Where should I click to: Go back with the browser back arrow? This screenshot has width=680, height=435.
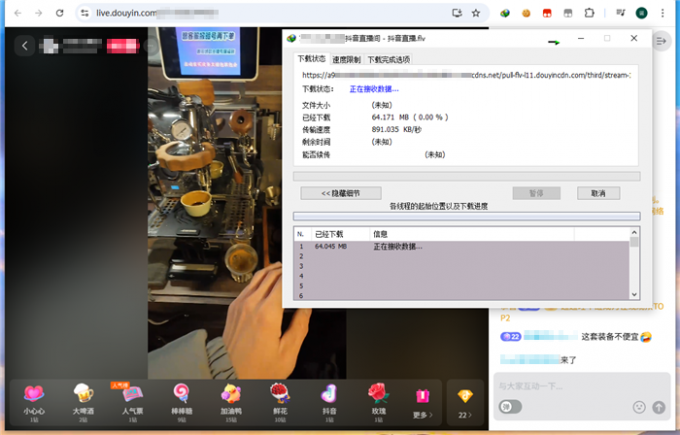pyautogui.click(x=18, y=13)
